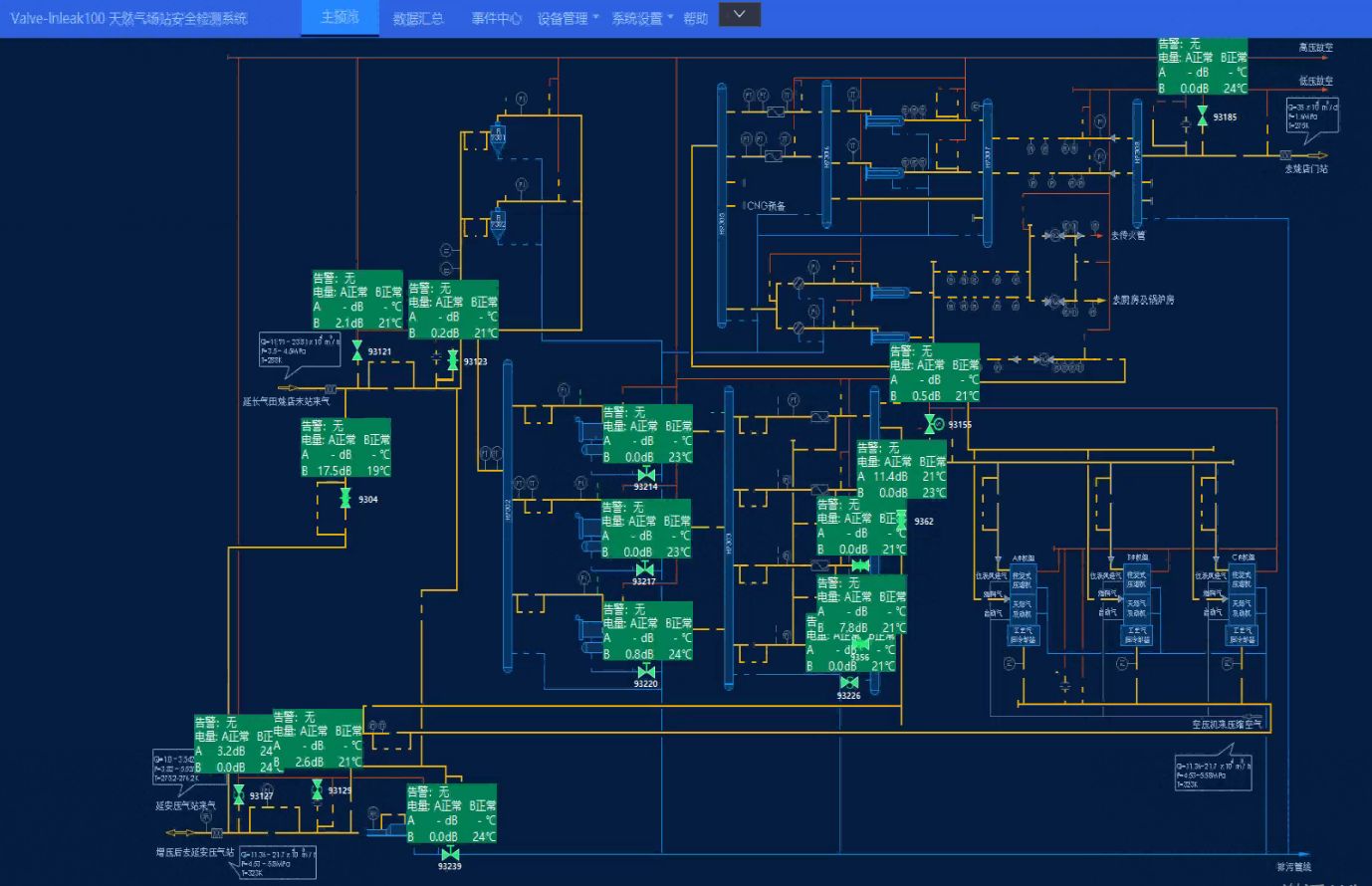Click the valve symbol numbered 9304
This screenshot has height=886, width=1372.
pyautogui.click(x=344, y=498)
